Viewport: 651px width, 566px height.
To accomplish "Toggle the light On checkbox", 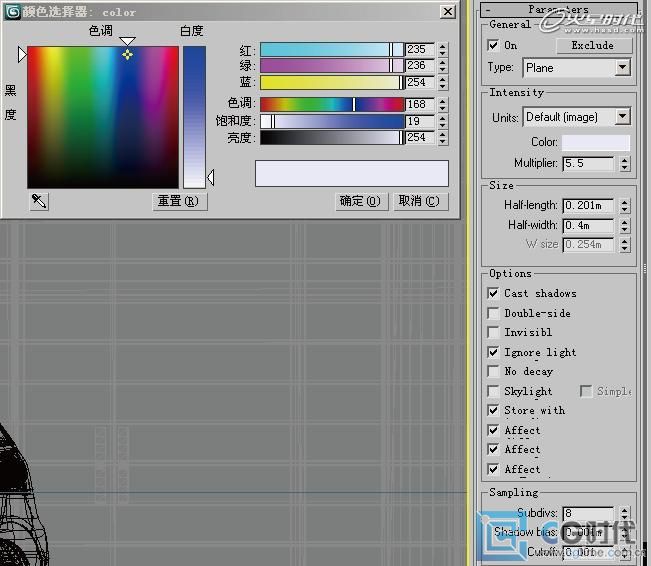I will tap(493, 45).
